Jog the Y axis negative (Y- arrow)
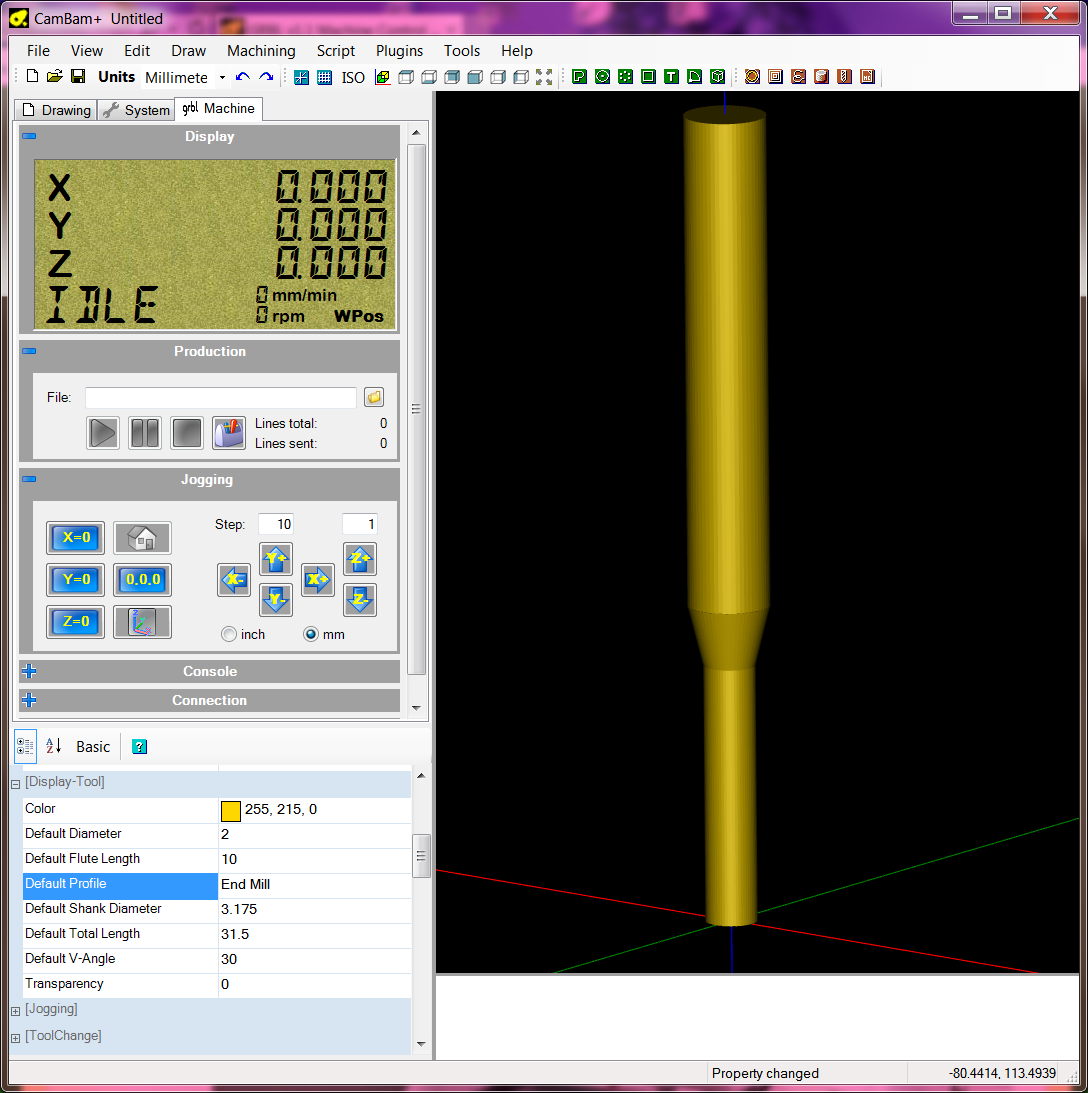Image resolution: width=1088 pixels, height=1093 pixels. click(x=276, y=599)
